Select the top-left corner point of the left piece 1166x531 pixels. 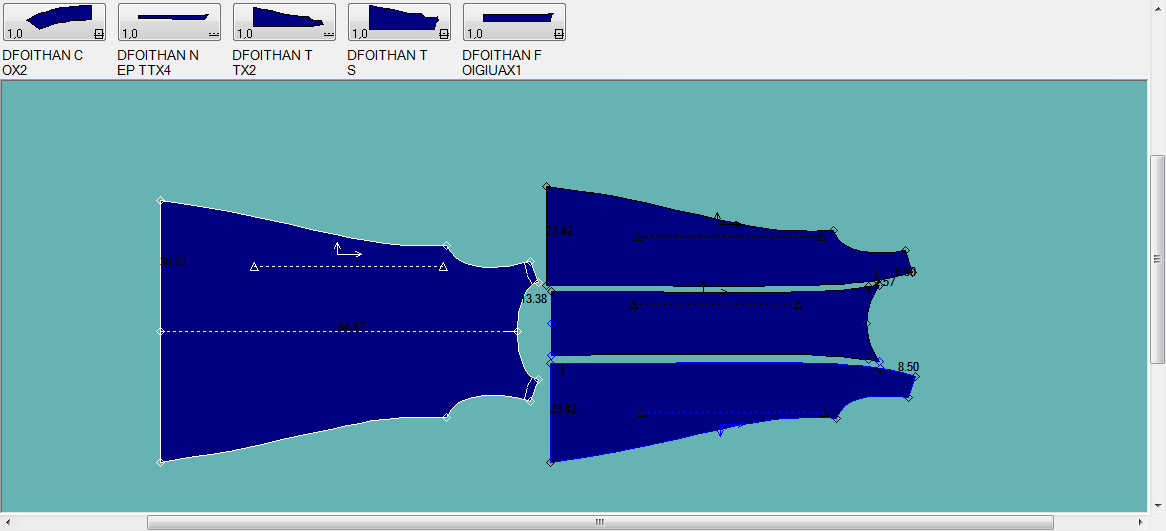coord(161,201)
